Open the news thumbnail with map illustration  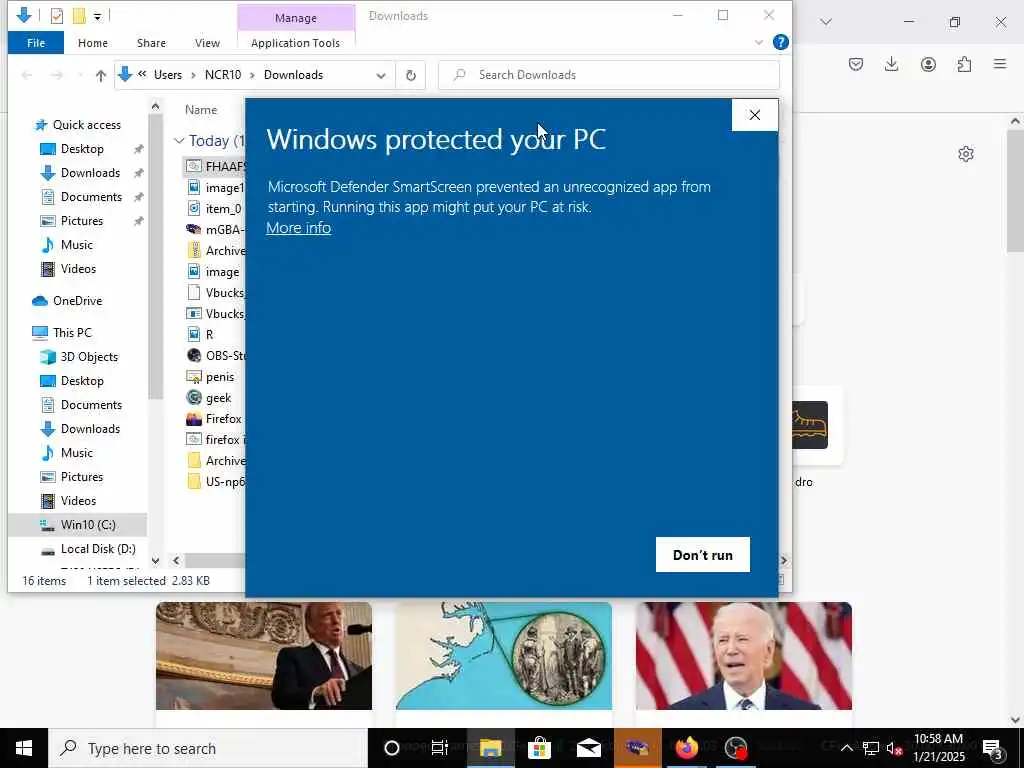click(504, 656)
